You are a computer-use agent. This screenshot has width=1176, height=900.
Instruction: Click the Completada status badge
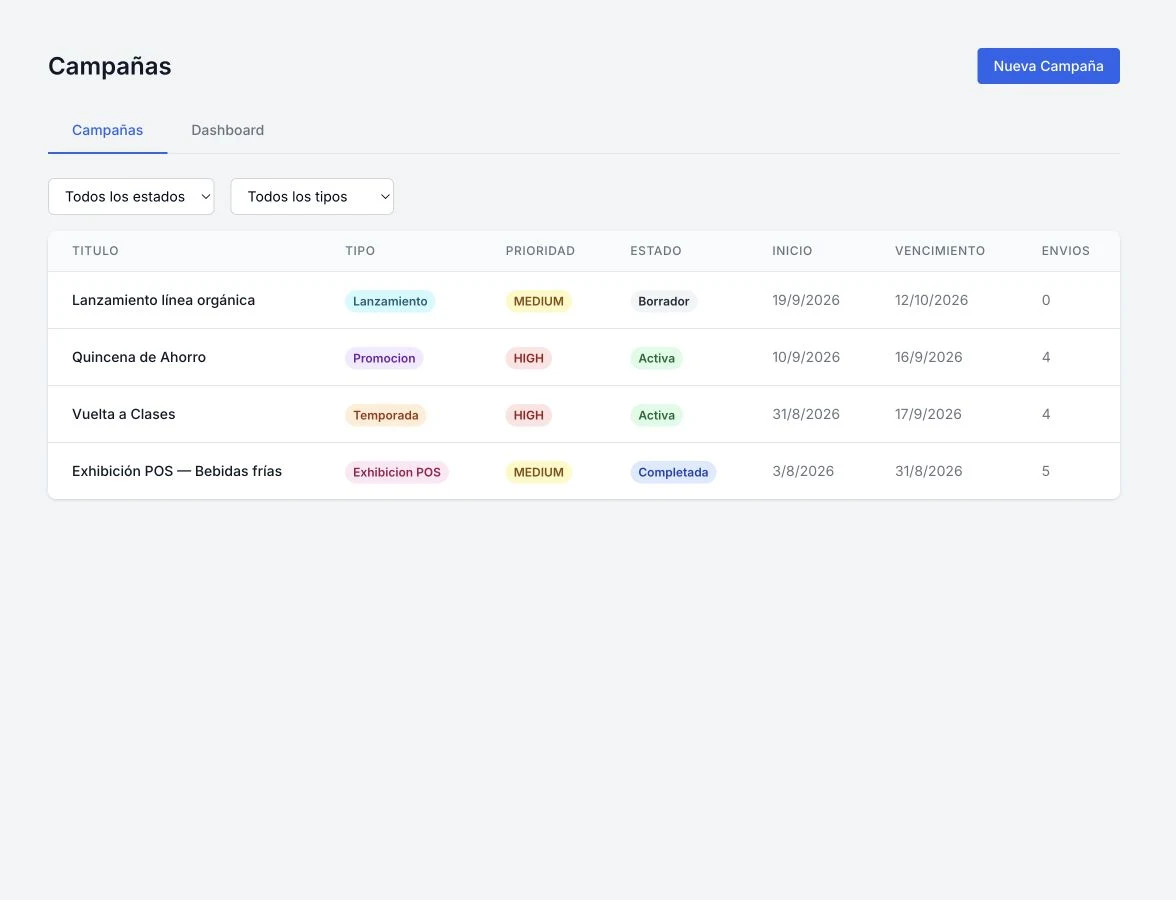[x=673, y=472]
